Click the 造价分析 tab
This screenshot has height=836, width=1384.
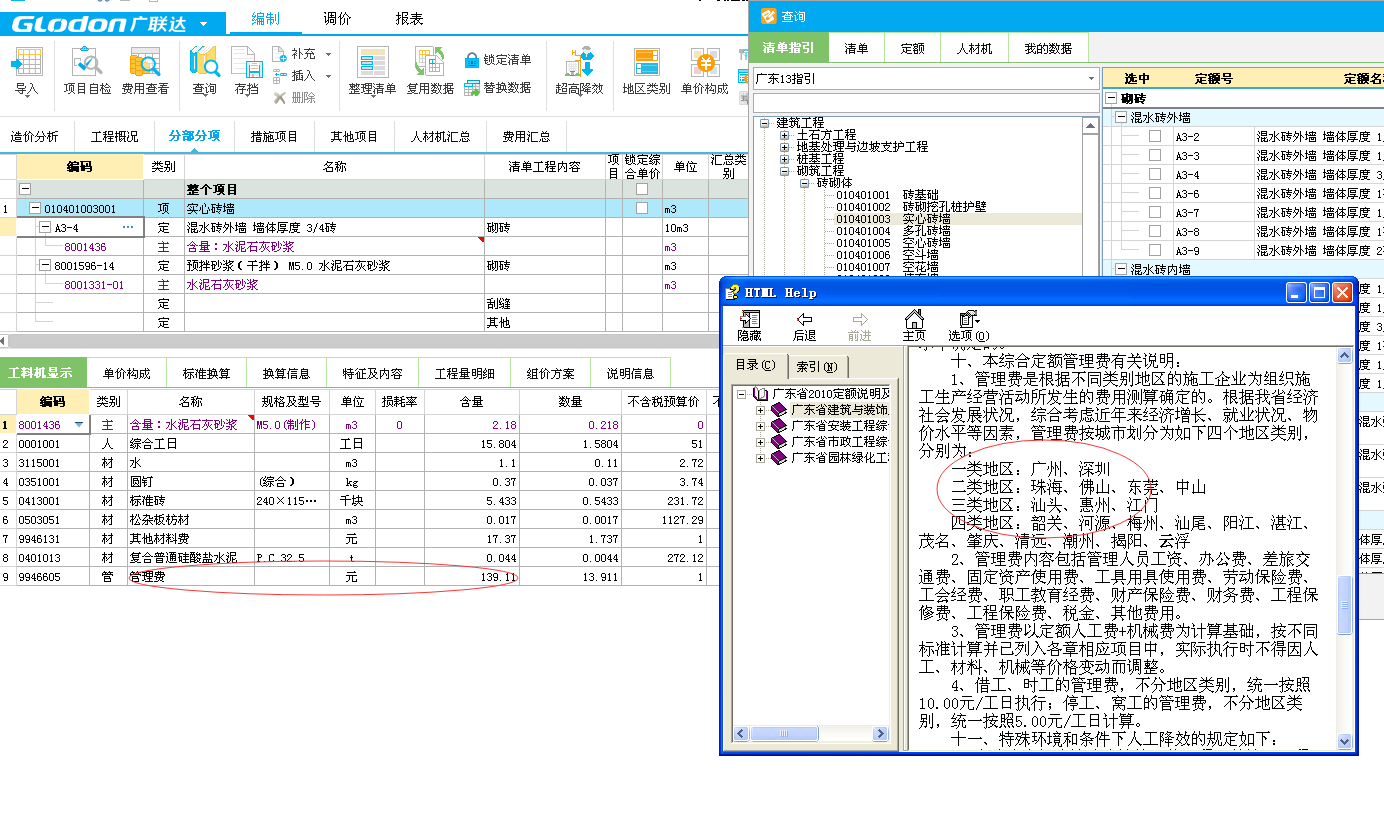[x=34, y=136]
